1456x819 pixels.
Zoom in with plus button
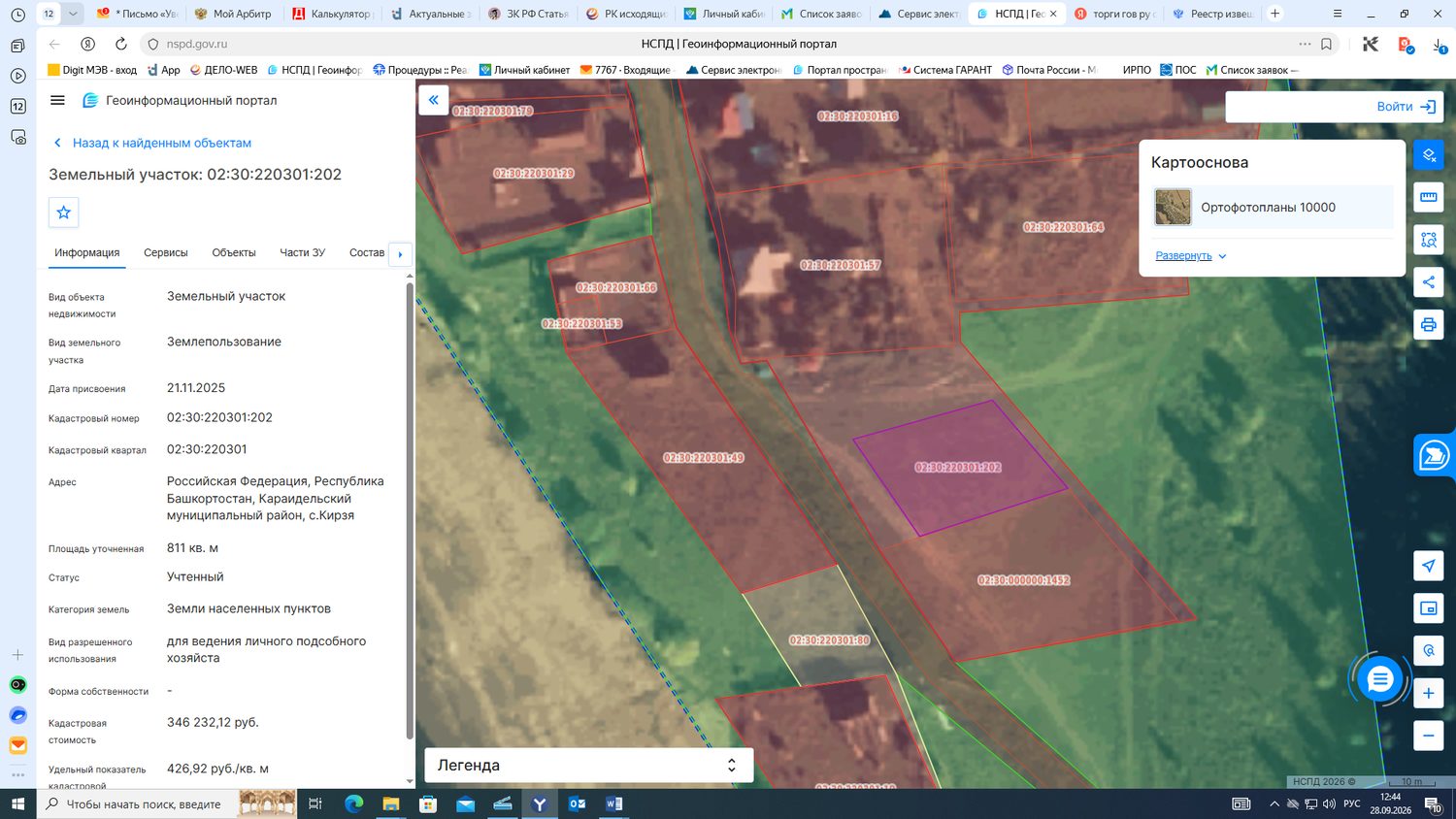click(x=1428, y=693)
